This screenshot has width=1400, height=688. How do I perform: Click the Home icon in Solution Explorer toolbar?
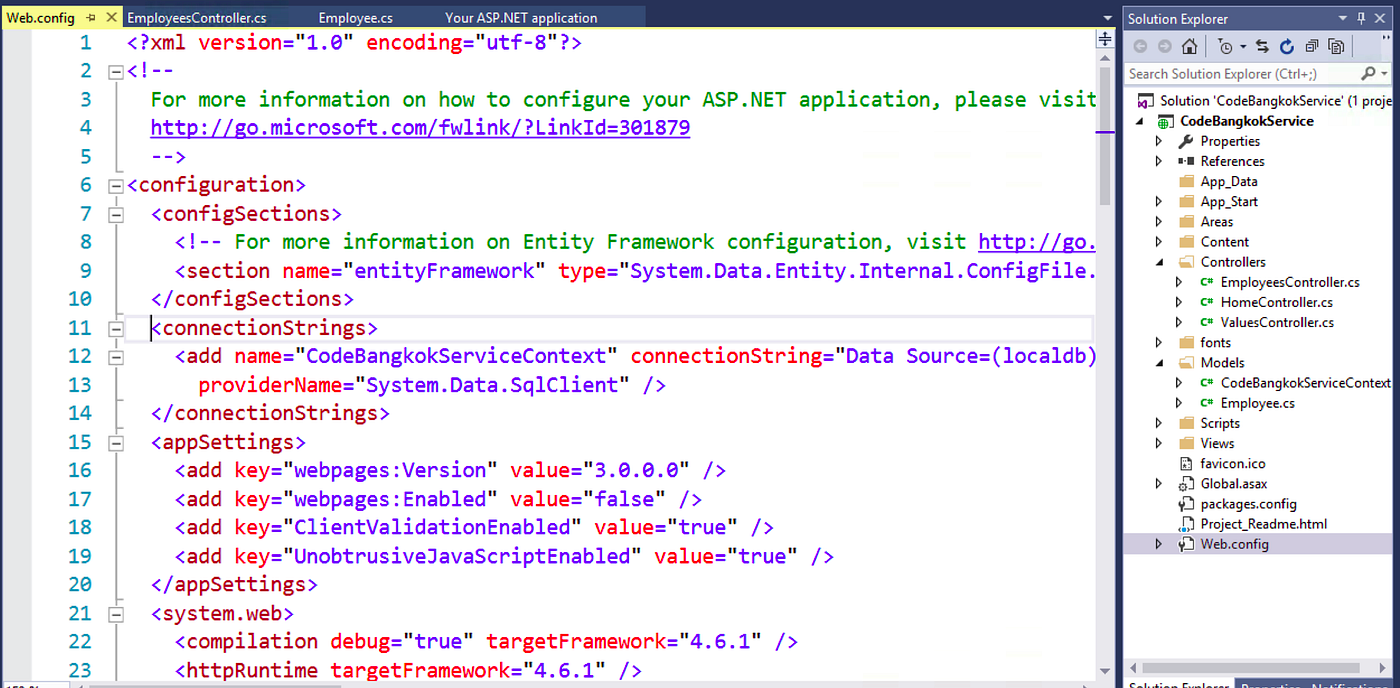1189,46
